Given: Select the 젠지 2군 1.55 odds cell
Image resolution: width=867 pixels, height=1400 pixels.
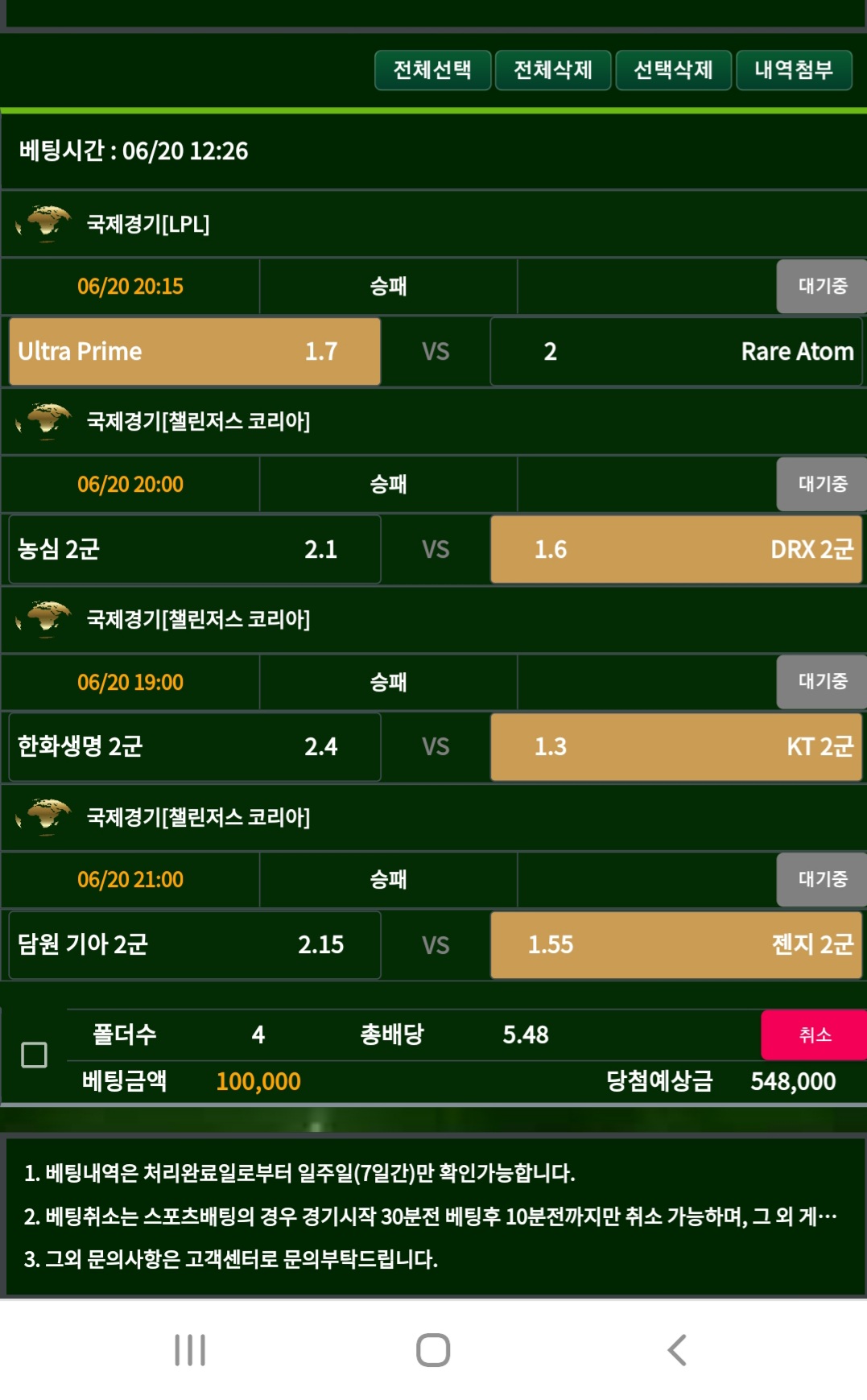Looking at the screenshot, I should pyautogui.click(x=676, y=944).
